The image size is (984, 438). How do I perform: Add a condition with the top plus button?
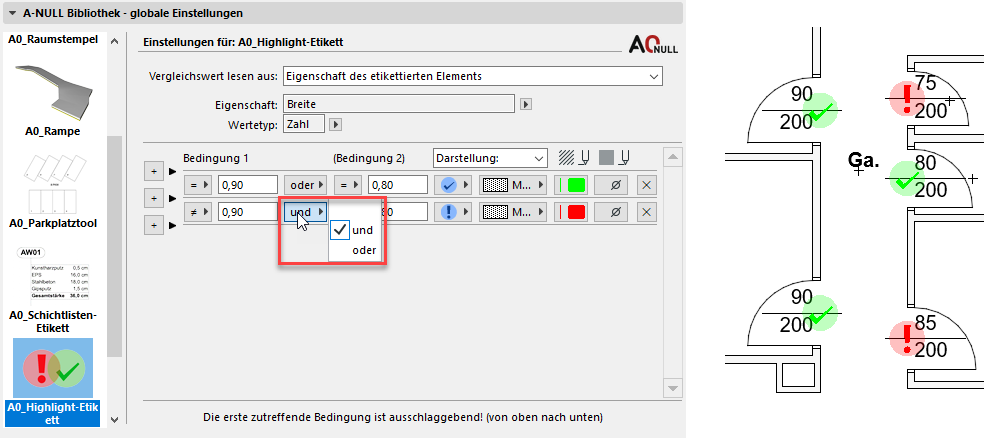tap(155, 172)
